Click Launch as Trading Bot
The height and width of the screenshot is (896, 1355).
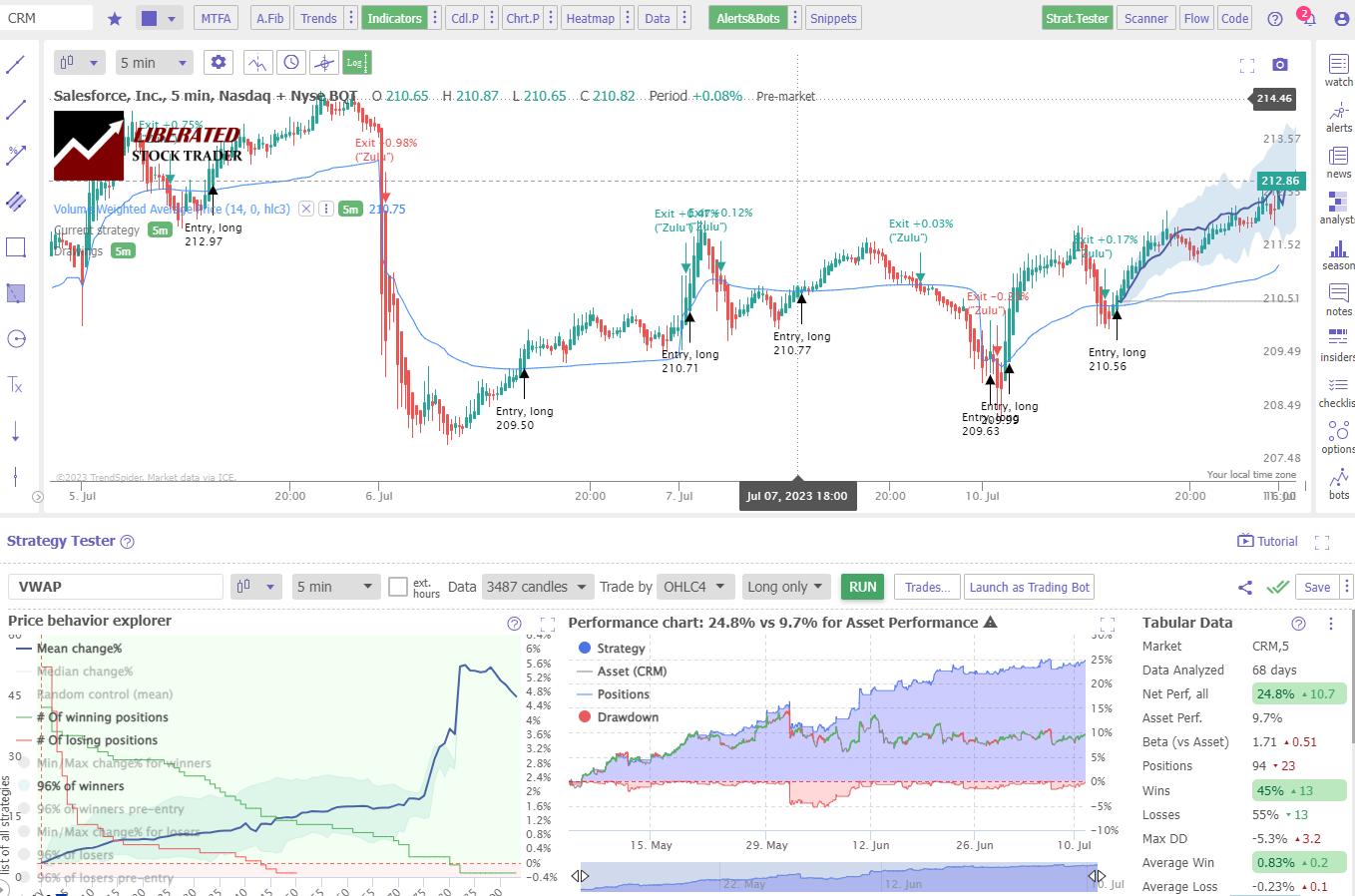click(1029, 587)
